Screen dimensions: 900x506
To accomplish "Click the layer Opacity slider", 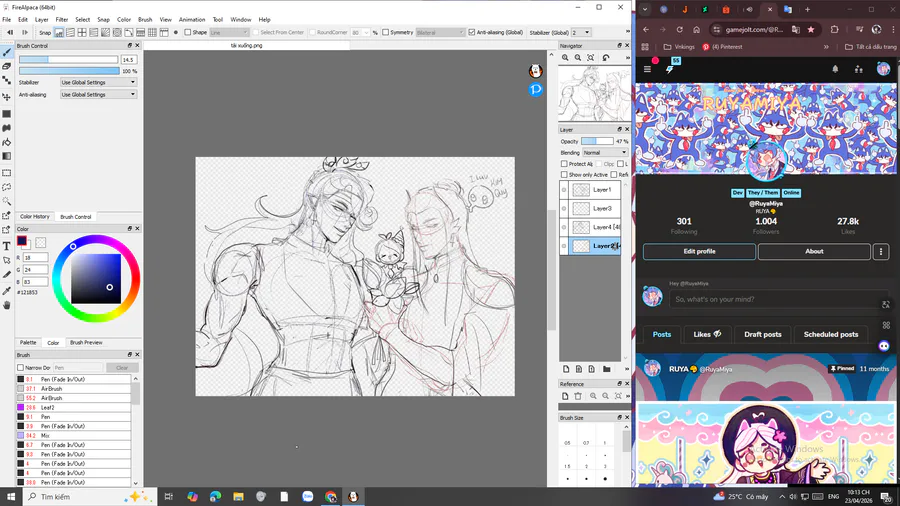I will 597,141.
